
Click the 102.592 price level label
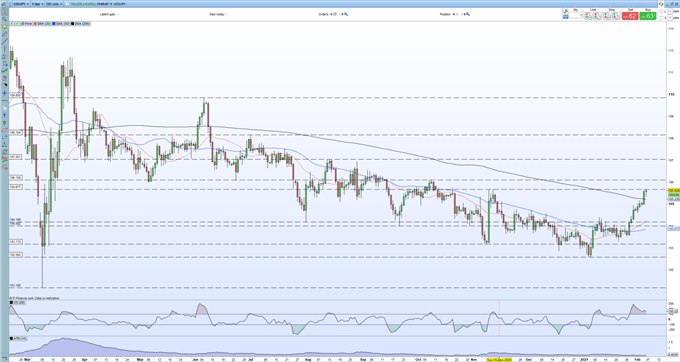(x=16, y=255)
